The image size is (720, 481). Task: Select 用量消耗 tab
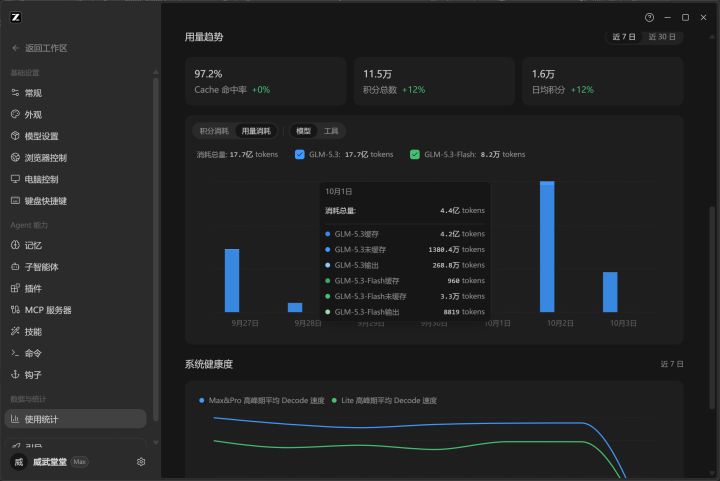[x=256, y=131]
